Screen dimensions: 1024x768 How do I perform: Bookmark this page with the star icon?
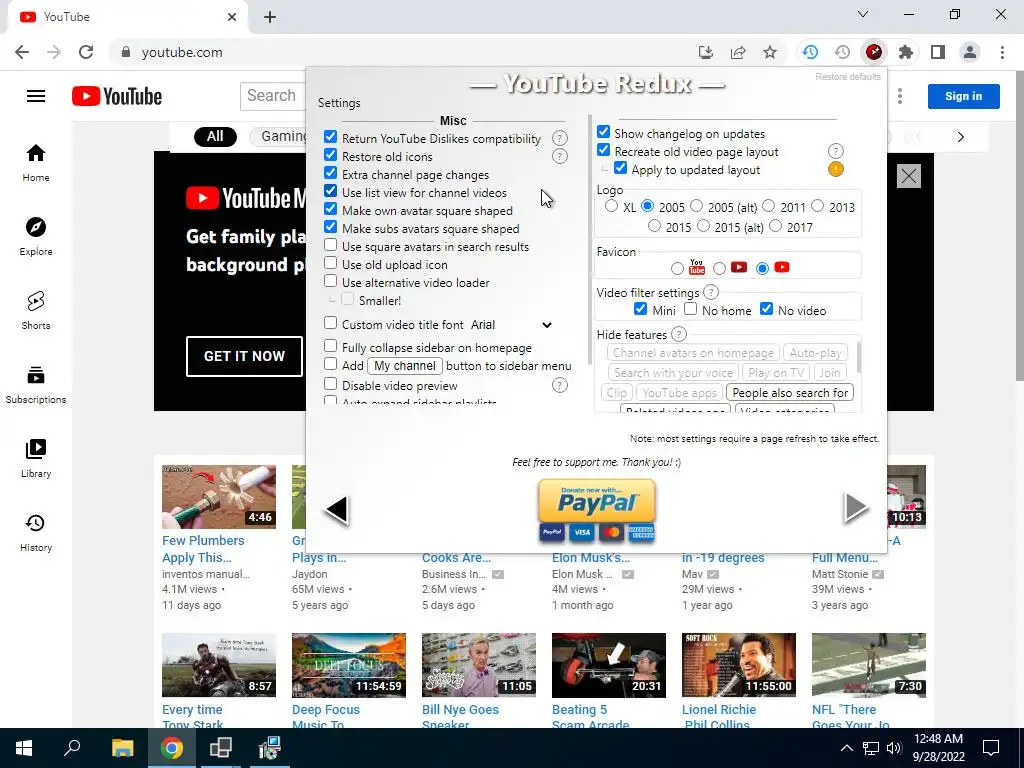pos(770,52)
